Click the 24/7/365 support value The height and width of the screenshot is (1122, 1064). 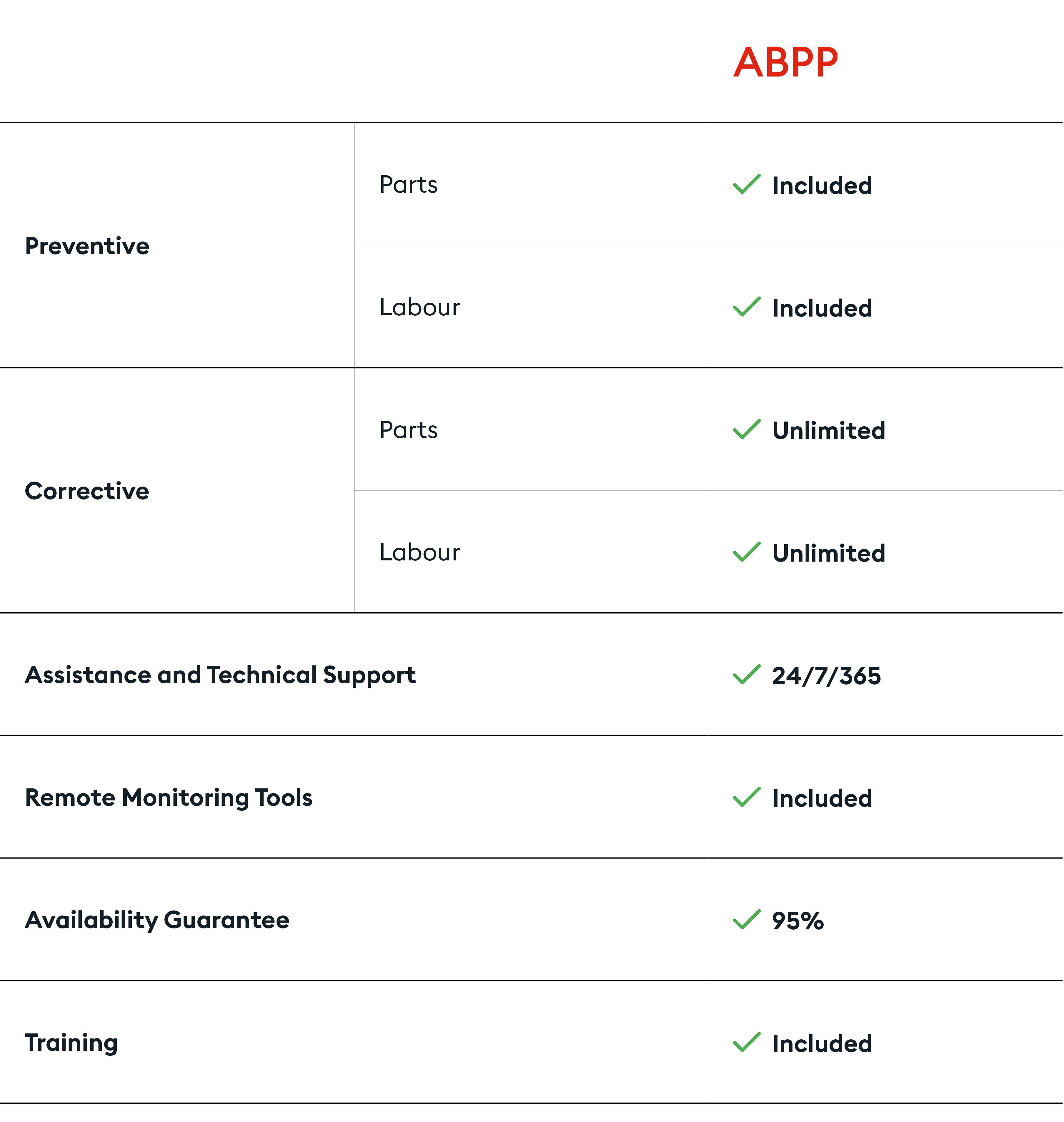[x=826, y=676]
